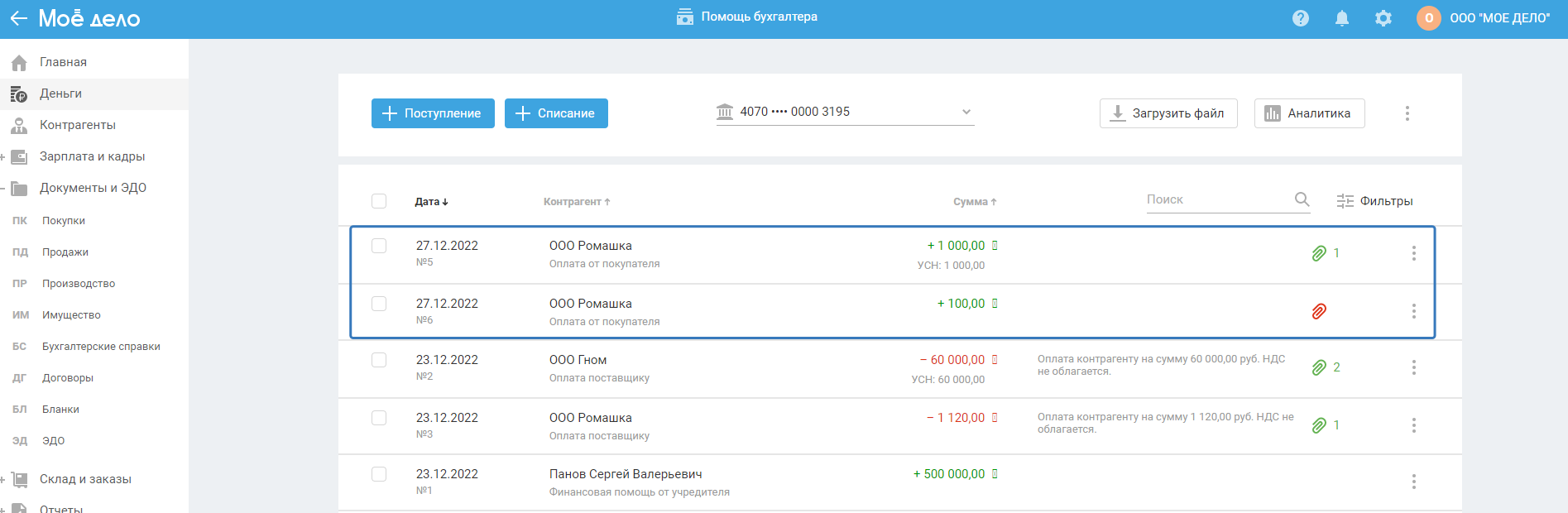
Task: Click the search magnifier icon
Action: [x=1302, y=199]
